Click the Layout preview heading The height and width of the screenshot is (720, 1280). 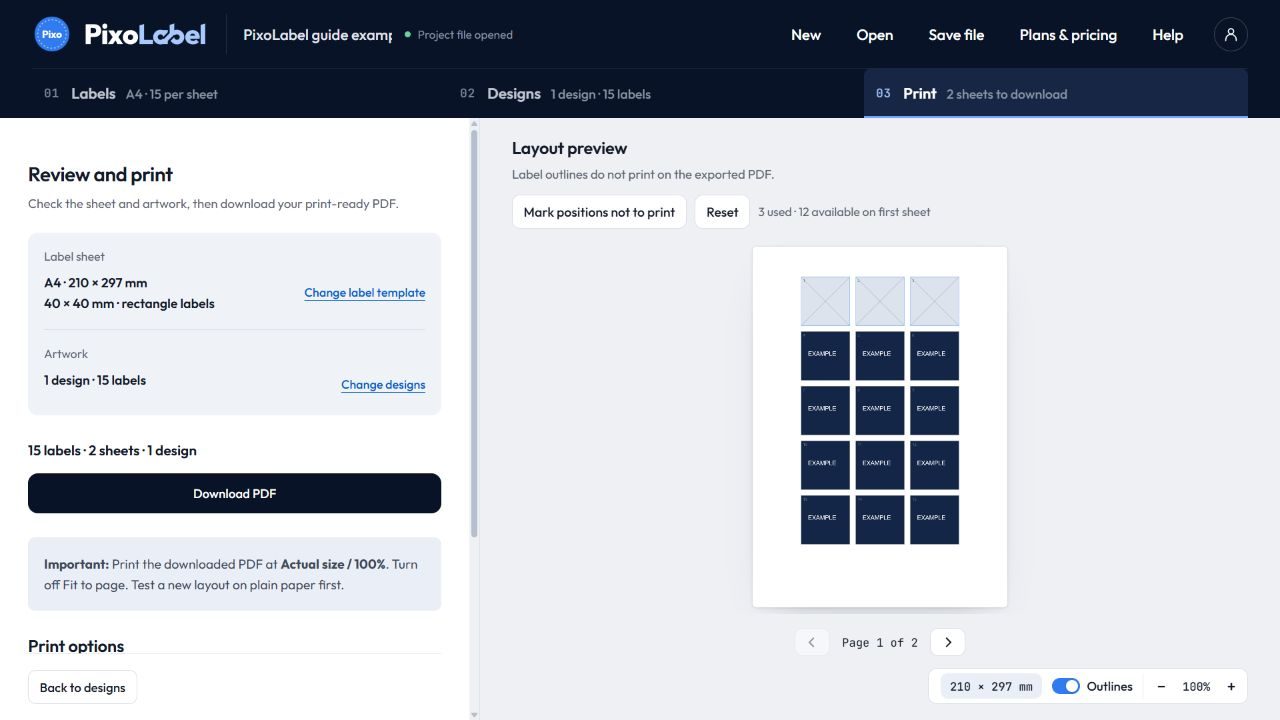tap(569, 148)
